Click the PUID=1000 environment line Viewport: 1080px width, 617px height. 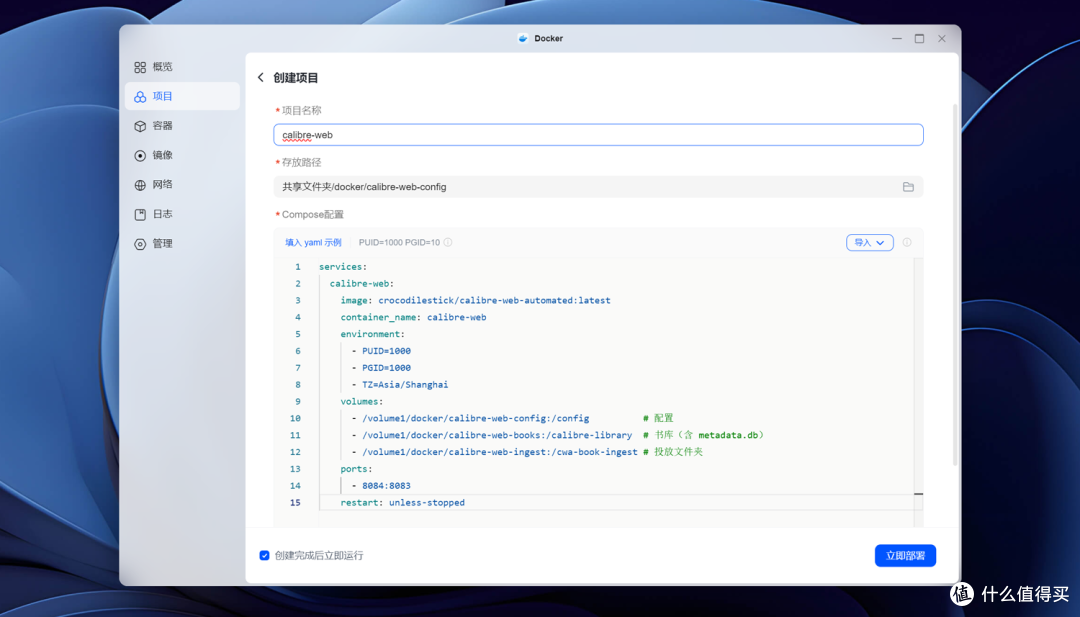[381, 351]
